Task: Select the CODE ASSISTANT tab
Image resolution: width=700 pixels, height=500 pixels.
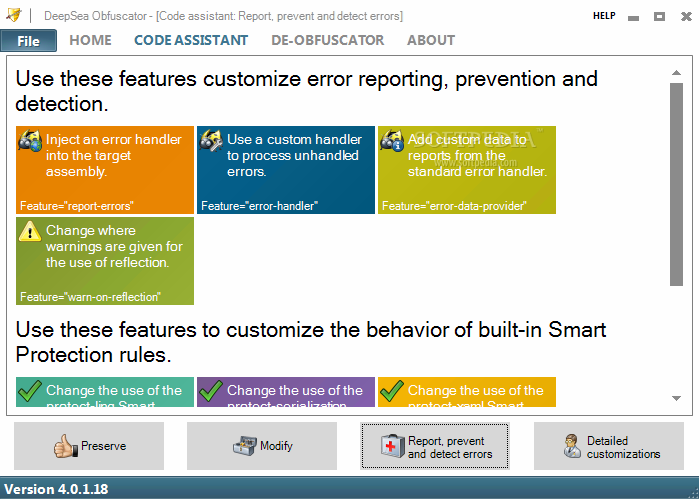Action: 191,40
